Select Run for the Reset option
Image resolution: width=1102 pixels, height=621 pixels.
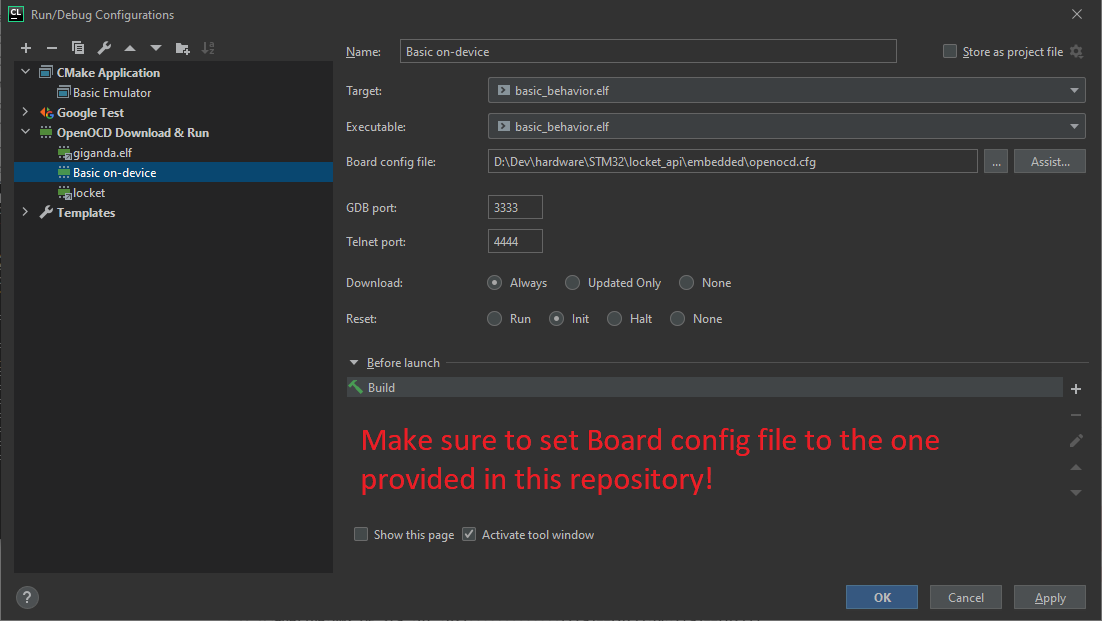pyautogui.click(x=495, y=319)
